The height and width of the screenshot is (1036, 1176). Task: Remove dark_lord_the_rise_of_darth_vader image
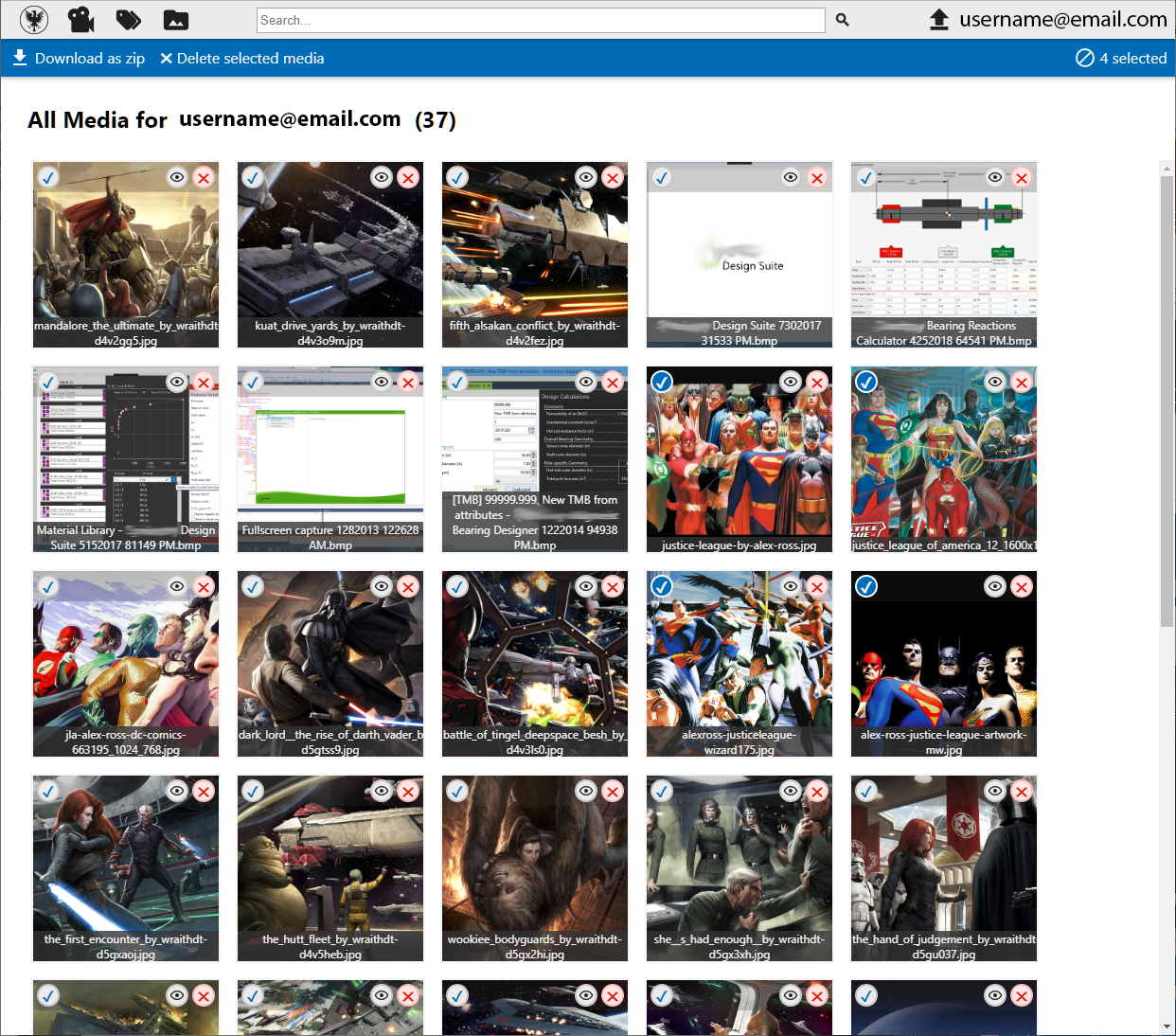click(408, 587)
